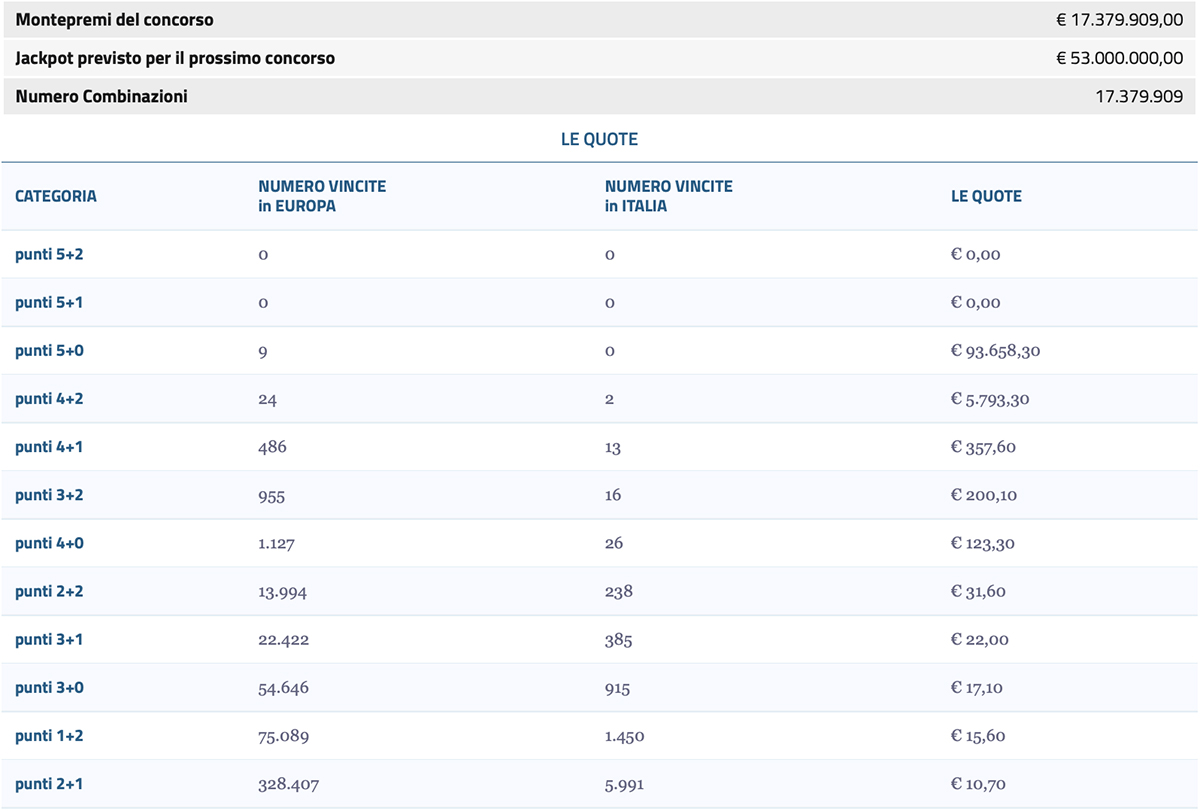Click the 'punti 4+2' category label
The image size is (1200, 811).
click(49, 399)
